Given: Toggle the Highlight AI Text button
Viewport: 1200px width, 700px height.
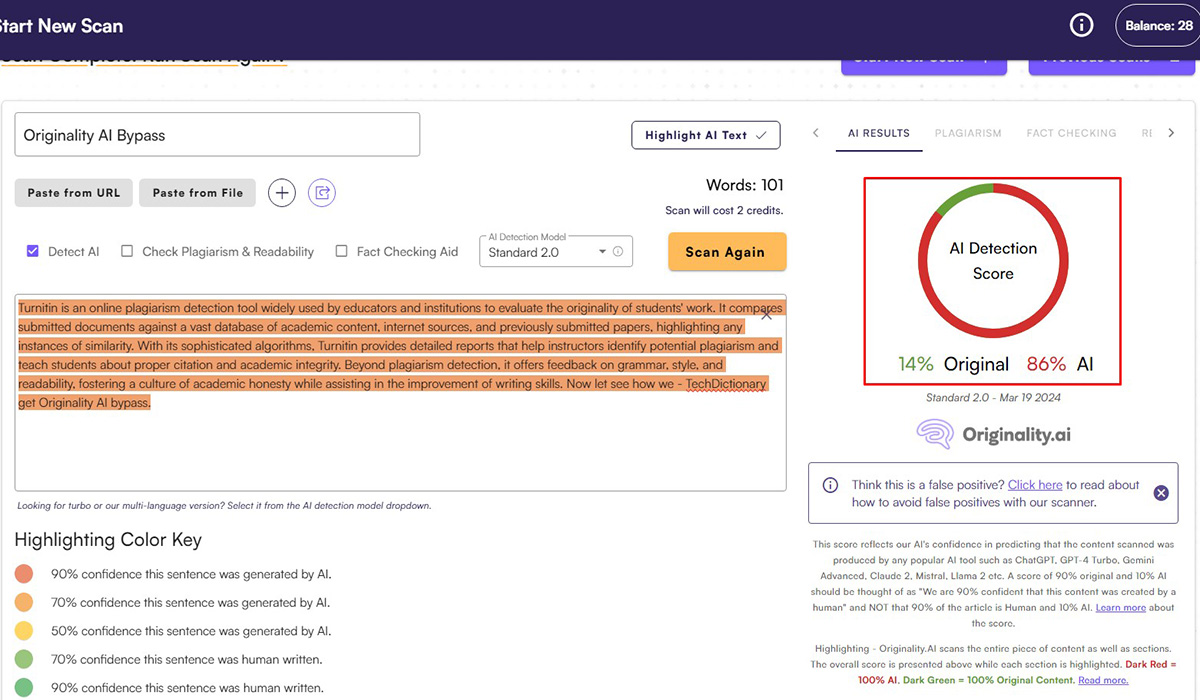Looking at the screenshot, I should [x=705, y=135].
